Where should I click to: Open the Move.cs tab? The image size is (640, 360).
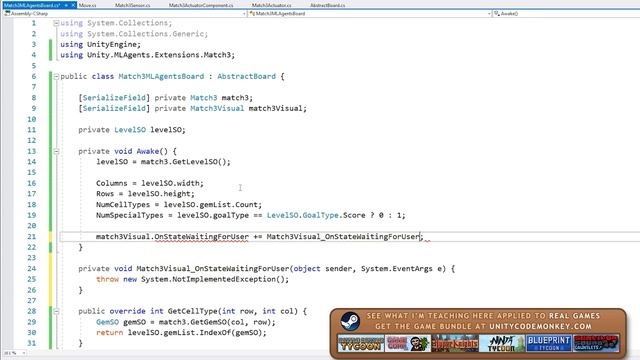[x=87, y=5]
